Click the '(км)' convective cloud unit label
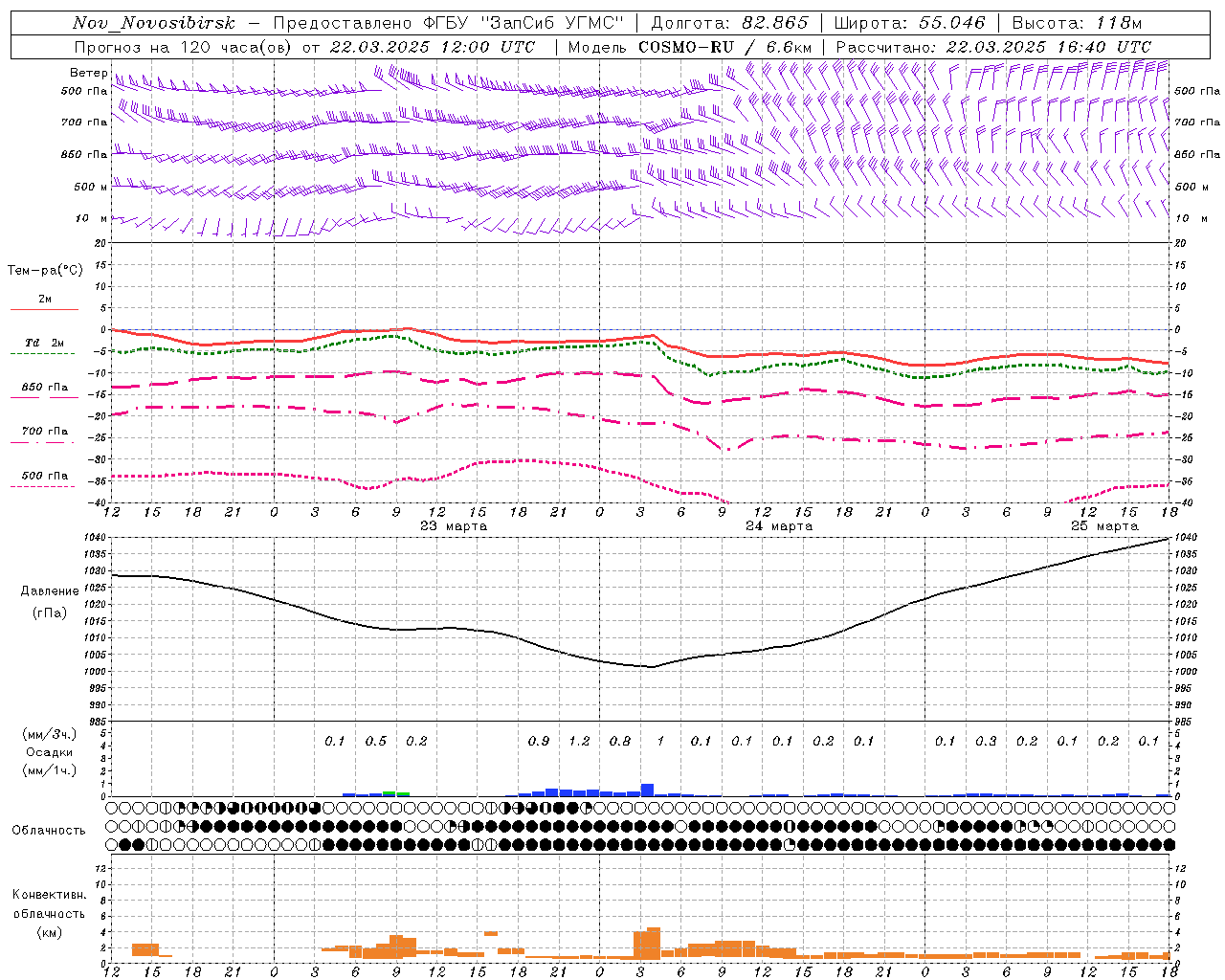The width and height of the screenshot is (1225, 980). coord(49,932)
